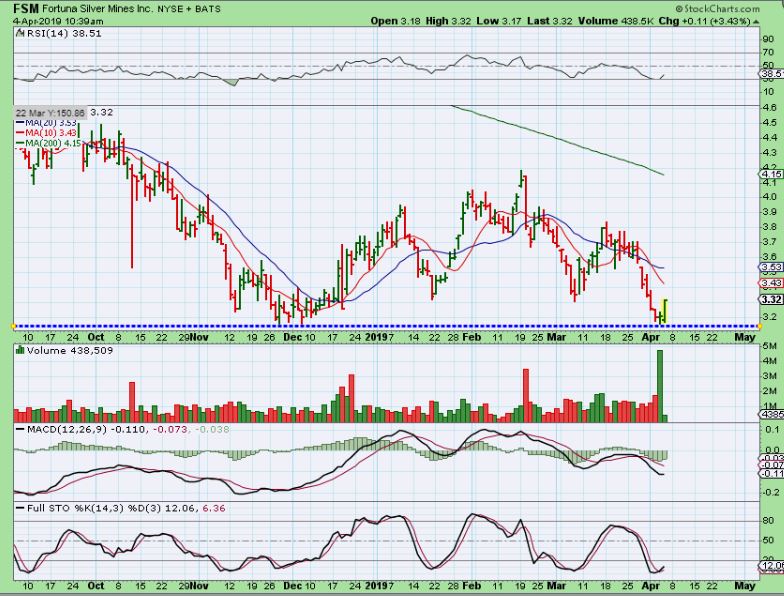Image resolution: width=784 pixels, height=596 pixels.
Task: Click the 22 Mar Y:150.86 crosshair readout
Action: point(50,113)
